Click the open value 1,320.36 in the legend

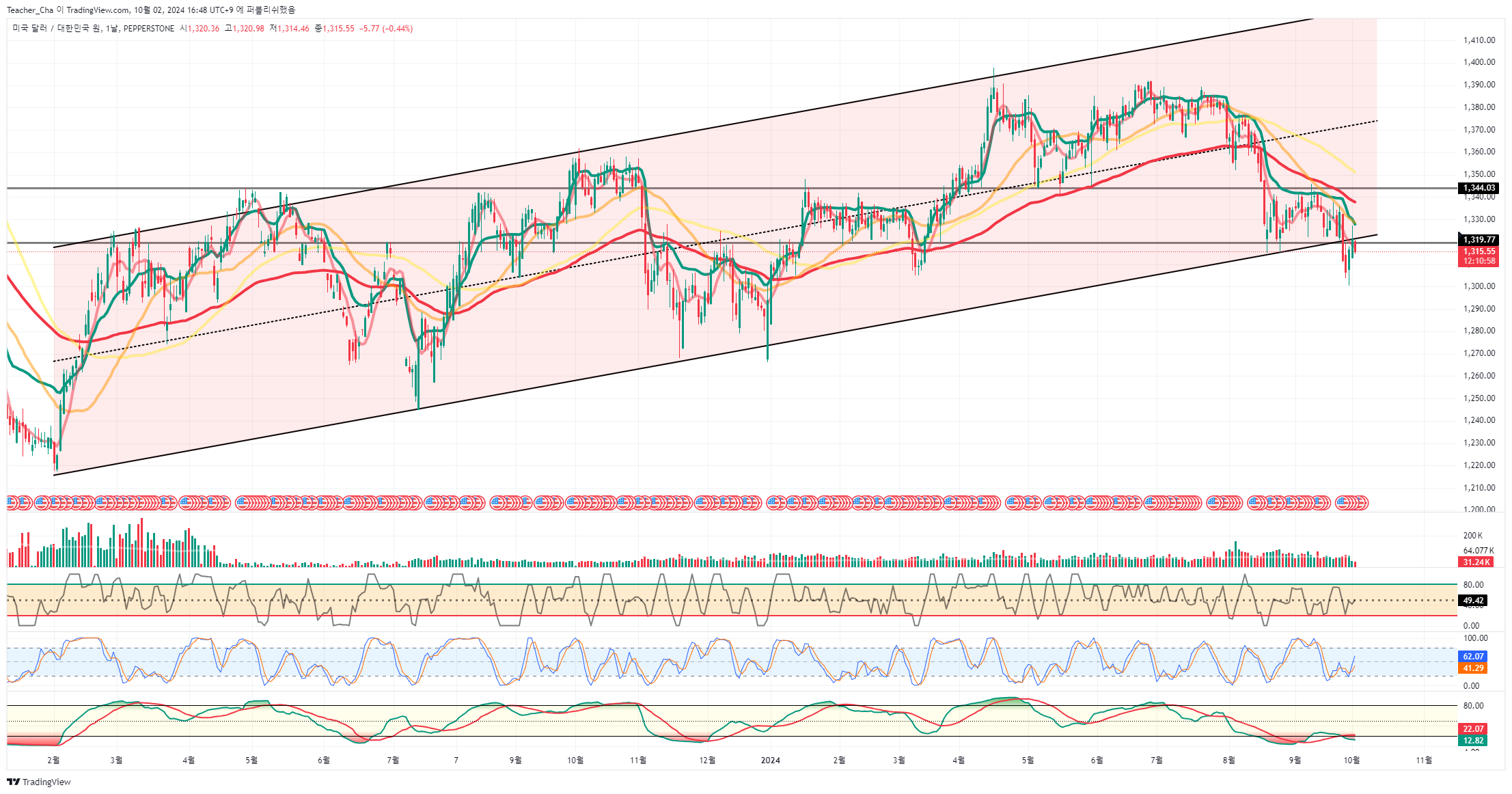203,29
